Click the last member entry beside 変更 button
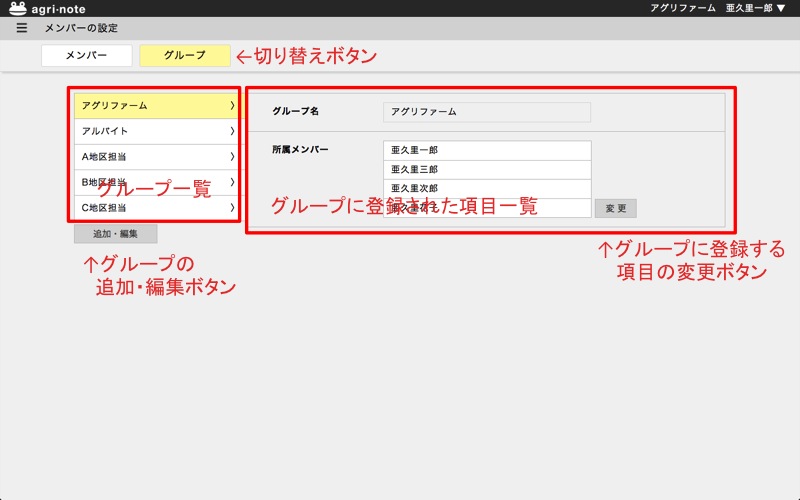The image size is (800, 500). pyautogui.click(x=486, y=208)
